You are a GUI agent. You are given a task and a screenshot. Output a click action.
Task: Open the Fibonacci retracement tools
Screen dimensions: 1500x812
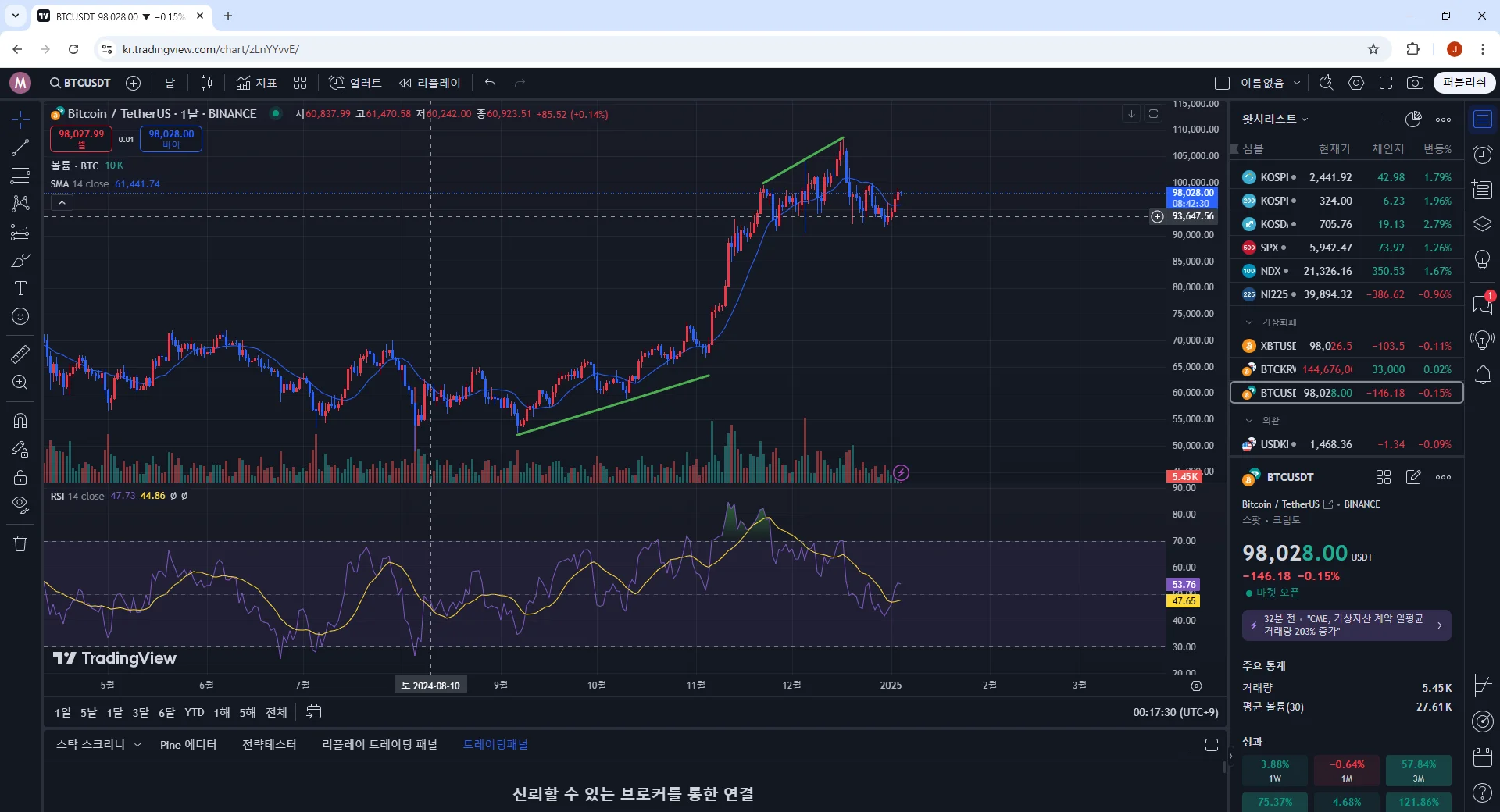pyautogui.click(x=20, y=175)
